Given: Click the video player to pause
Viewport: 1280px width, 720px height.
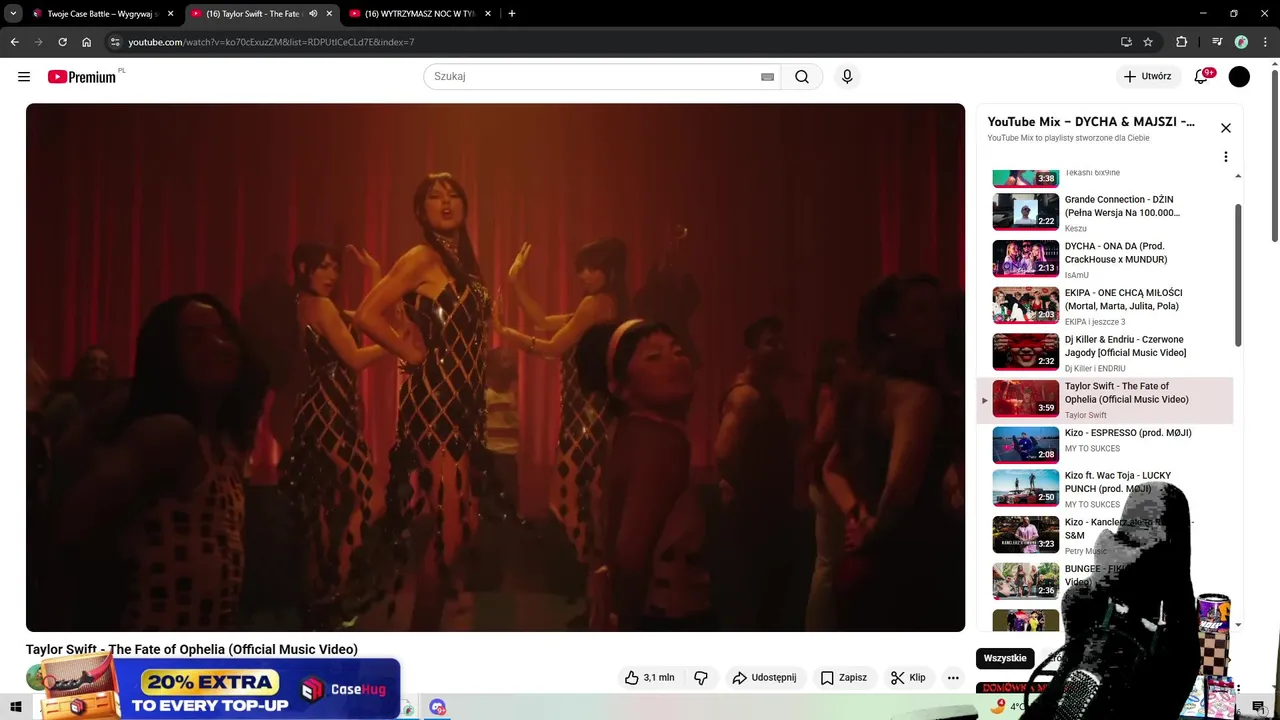Looking at the screenshot, I should [495, 367].
